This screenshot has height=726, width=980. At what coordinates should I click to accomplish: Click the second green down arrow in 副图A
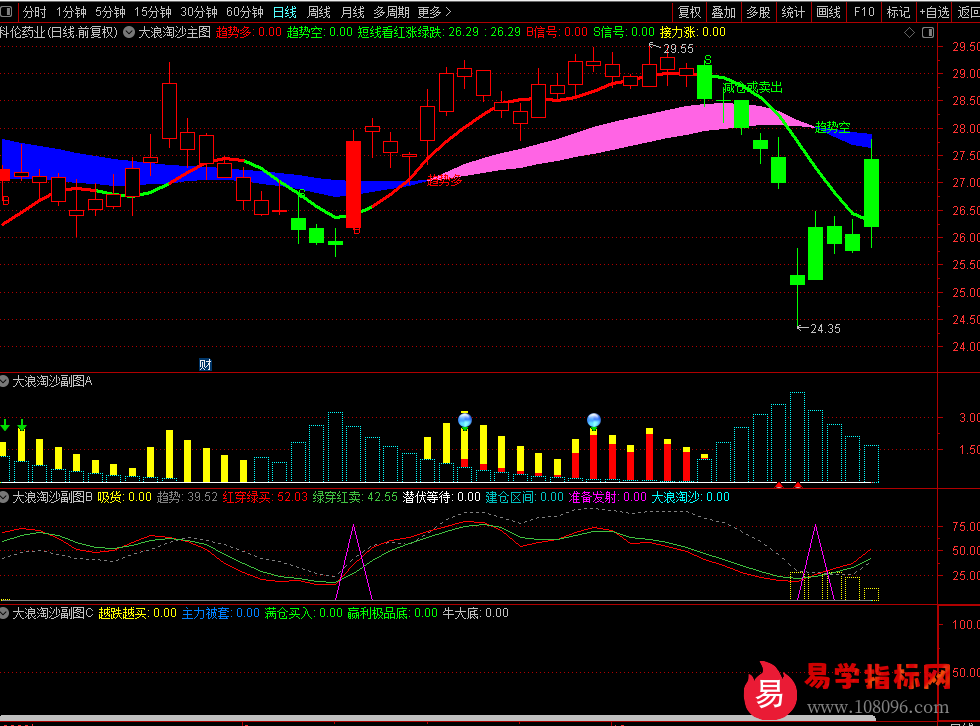[22, 425]
